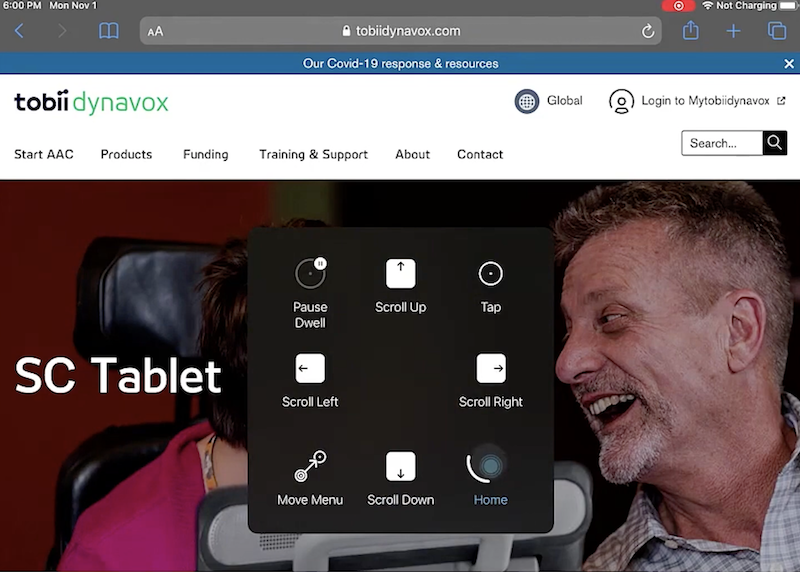Screen dimensions: 800x572
Task: Activate Pause Dwell in the gaze menu
Action: 310,273
